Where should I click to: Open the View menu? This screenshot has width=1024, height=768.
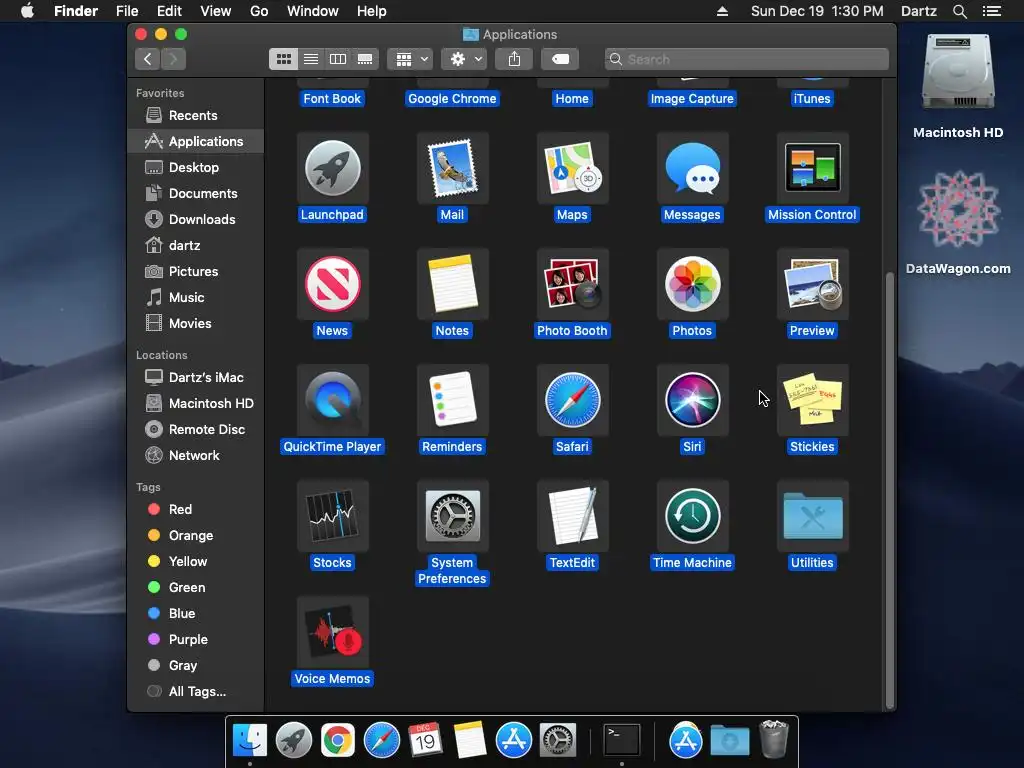click(x=216, y=11)
